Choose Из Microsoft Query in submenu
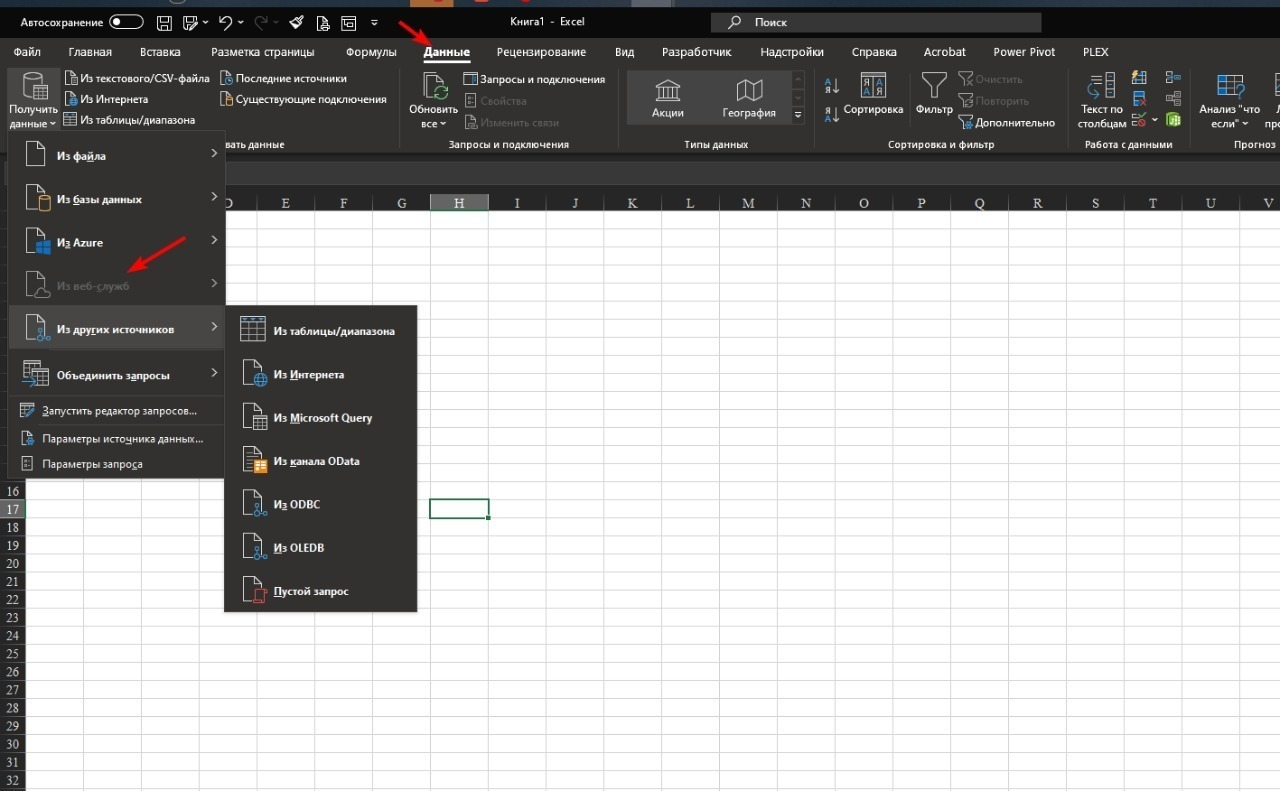 click(x=320, y=418)
